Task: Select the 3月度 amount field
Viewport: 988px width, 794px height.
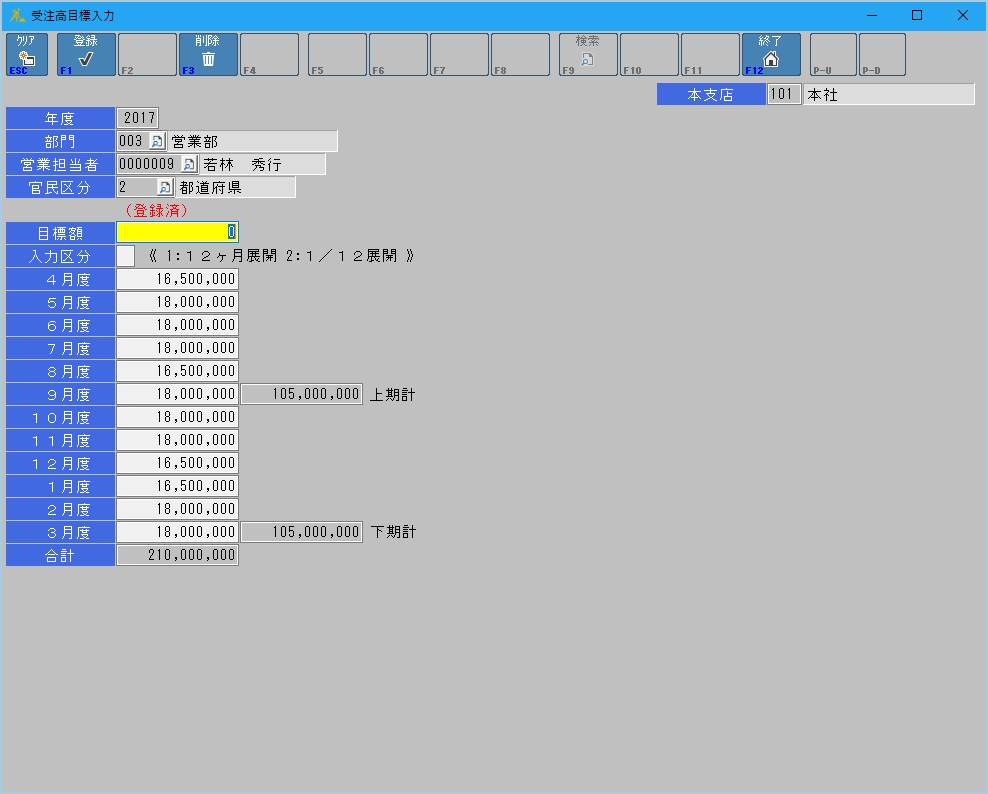Action: (x=177, y=533)
